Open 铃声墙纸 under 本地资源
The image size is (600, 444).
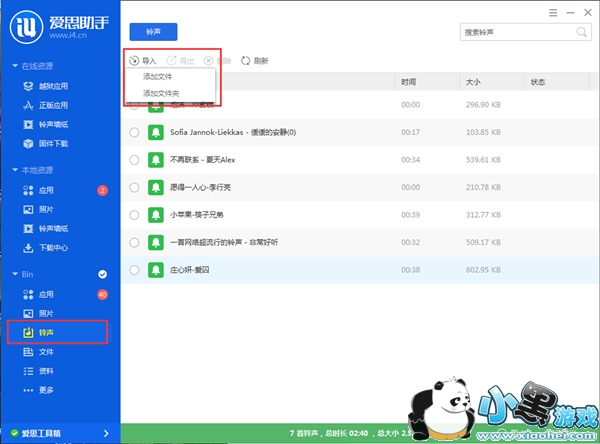(x=46, y=229)
